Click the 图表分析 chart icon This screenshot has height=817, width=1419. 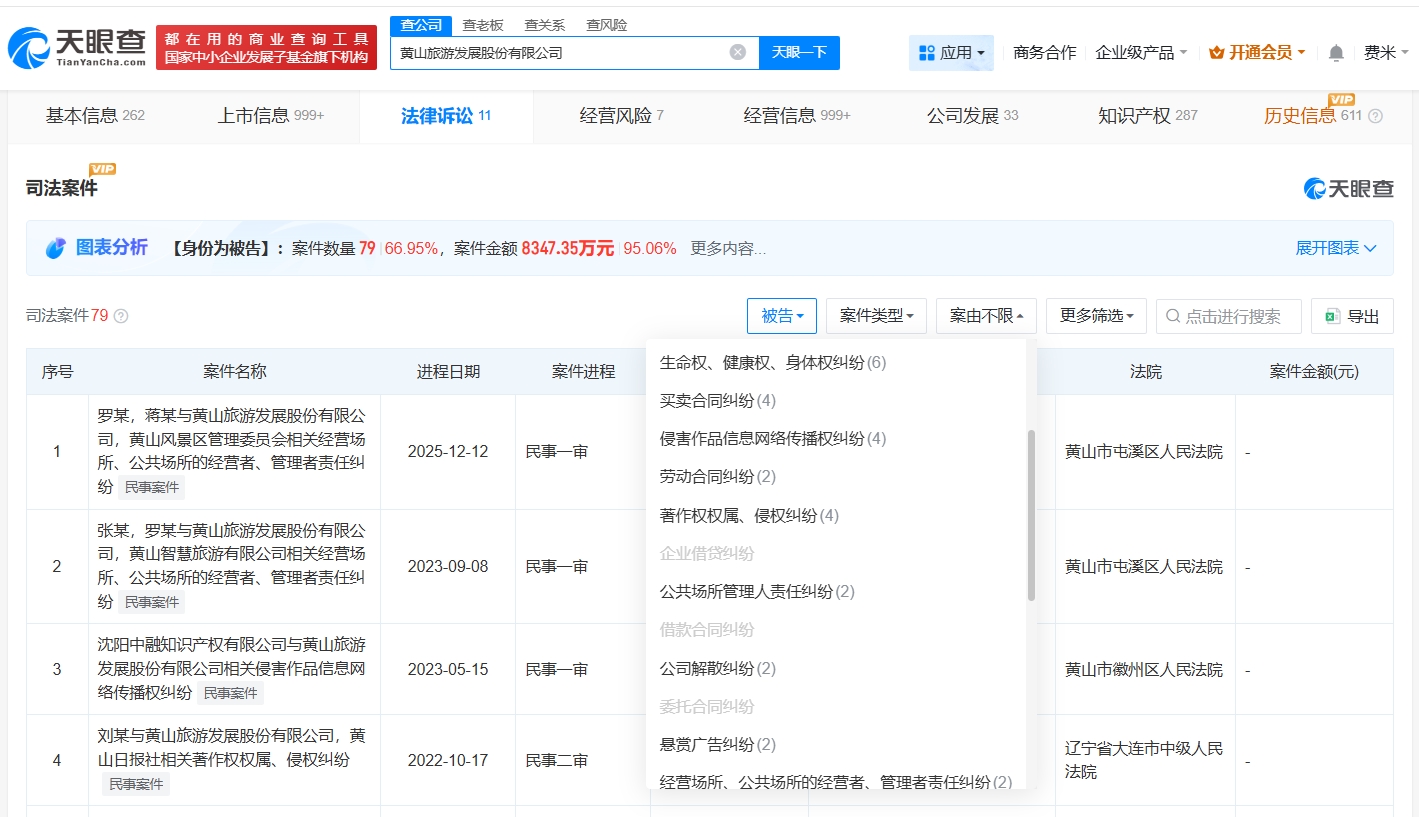(x=55, y=248)
